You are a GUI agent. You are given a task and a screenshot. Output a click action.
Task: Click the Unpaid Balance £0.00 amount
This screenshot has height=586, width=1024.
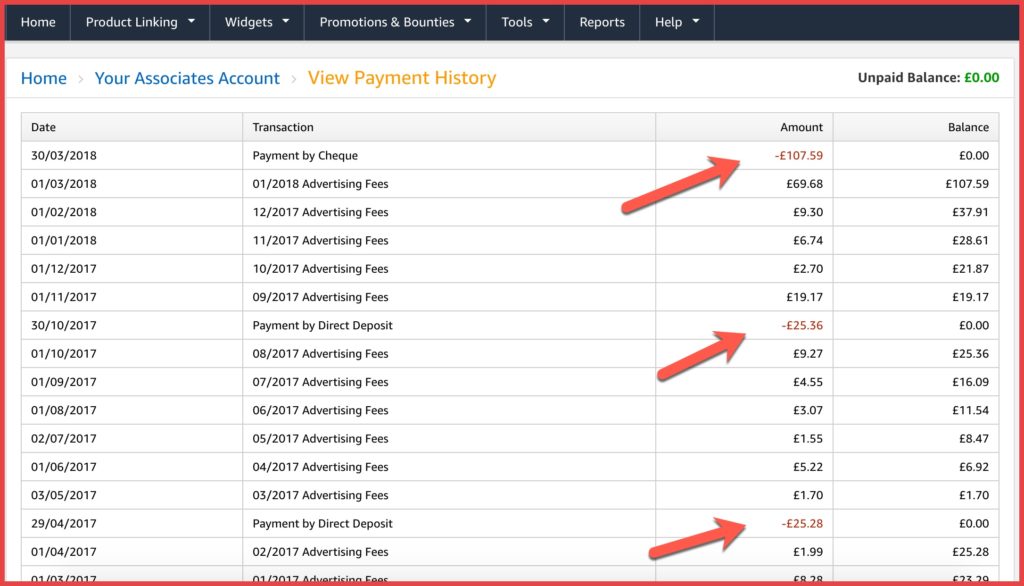click(982, 78)
